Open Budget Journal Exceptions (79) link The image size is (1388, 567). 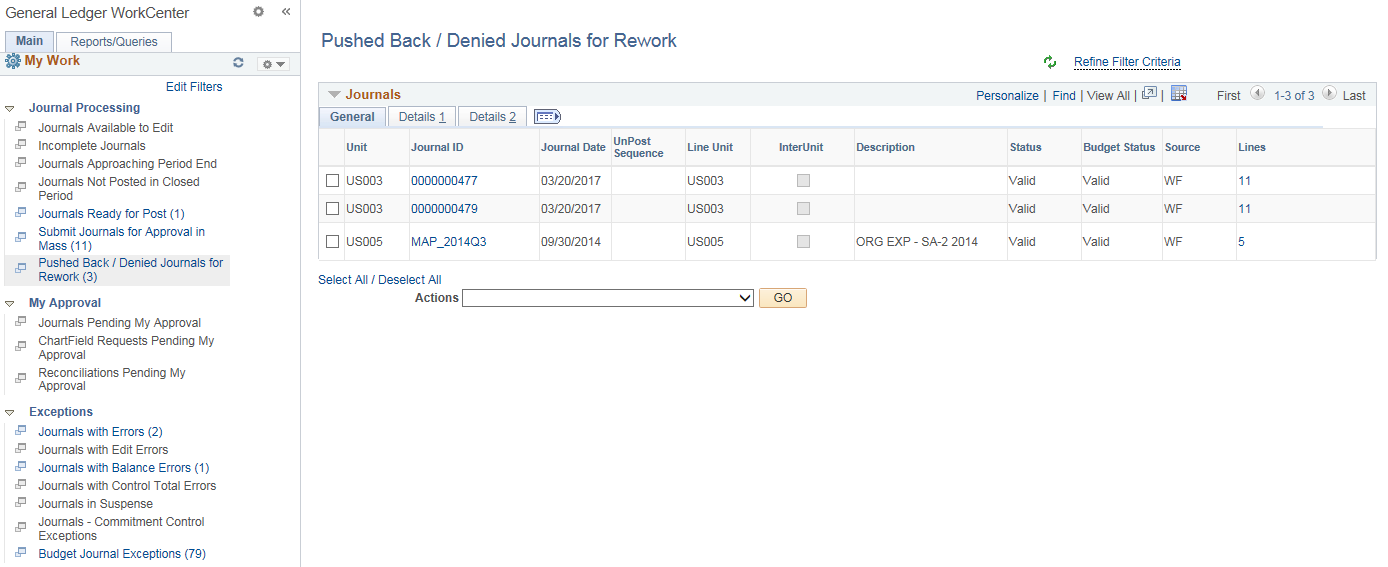(x=122, y=554)
